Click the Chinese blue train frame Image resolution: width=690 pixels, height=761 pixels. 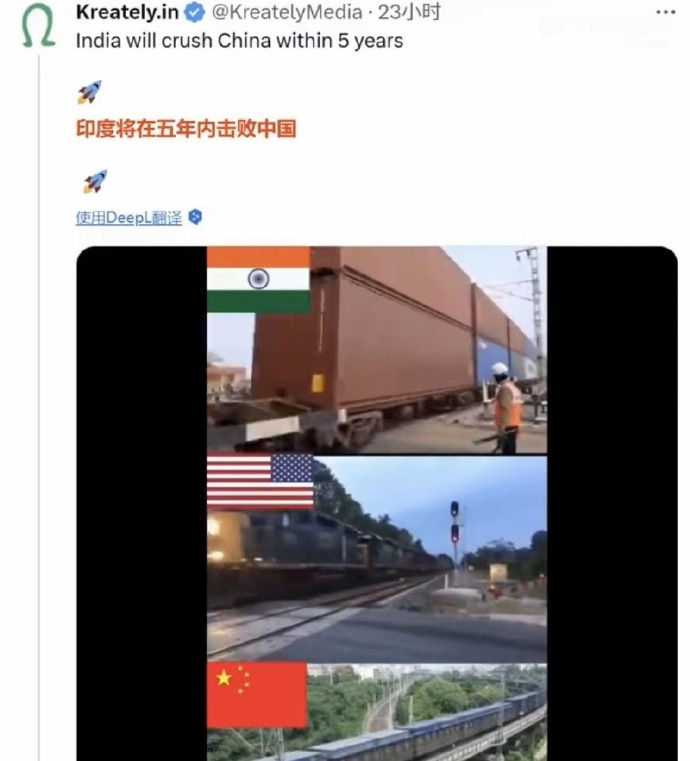click(377, 712)
